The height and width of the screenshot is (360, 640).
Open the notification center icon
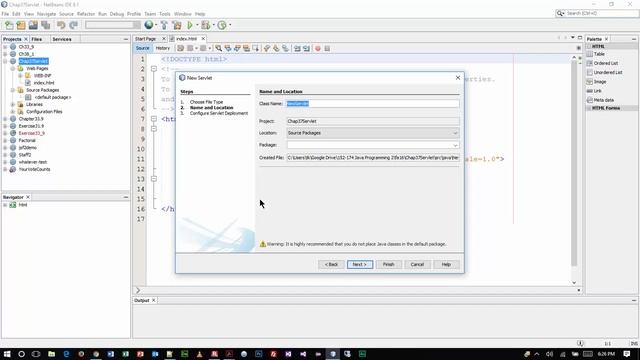click(x=627, y=354)
